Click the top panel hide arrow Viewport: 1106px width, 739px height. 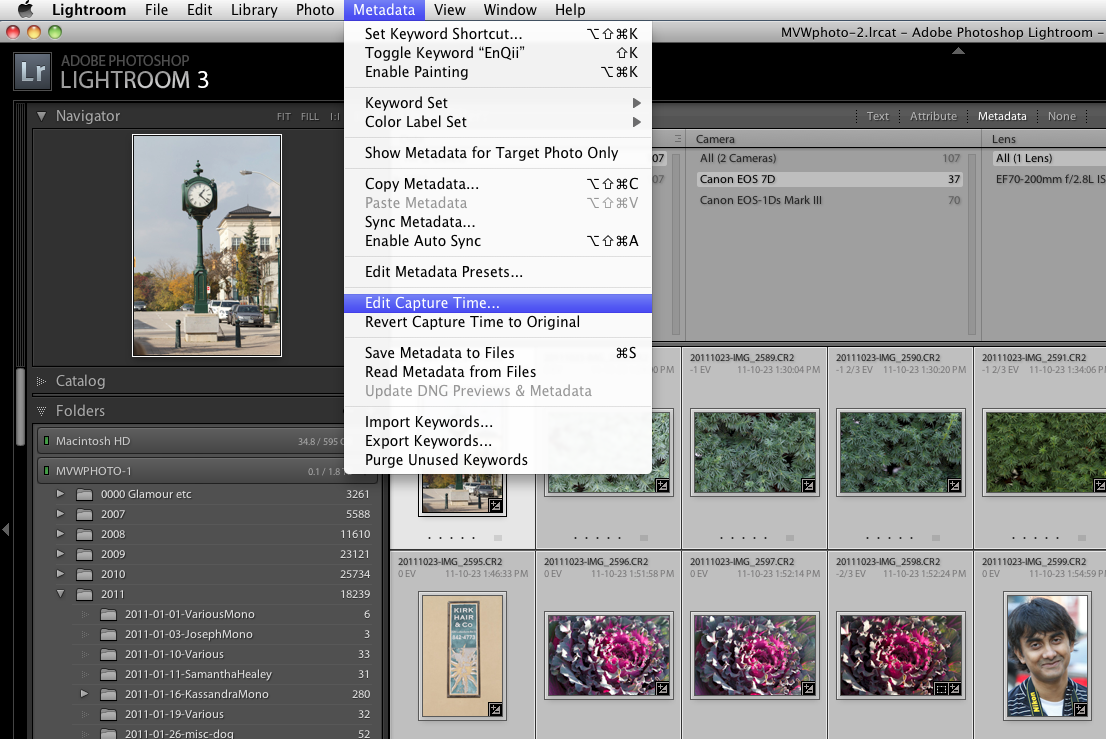pyautogui.click(x=959, y=51)
